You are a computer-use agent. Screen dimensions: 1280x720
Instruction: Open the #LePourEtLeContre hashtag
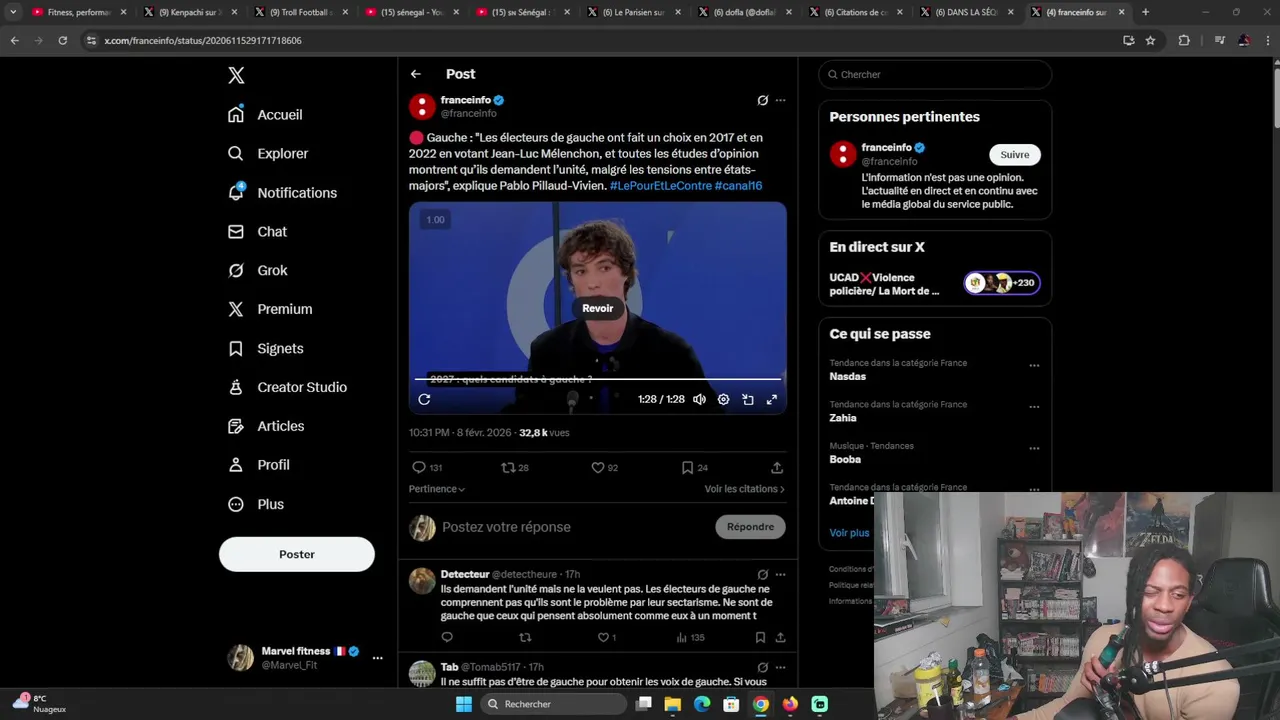tap(661, 186)
